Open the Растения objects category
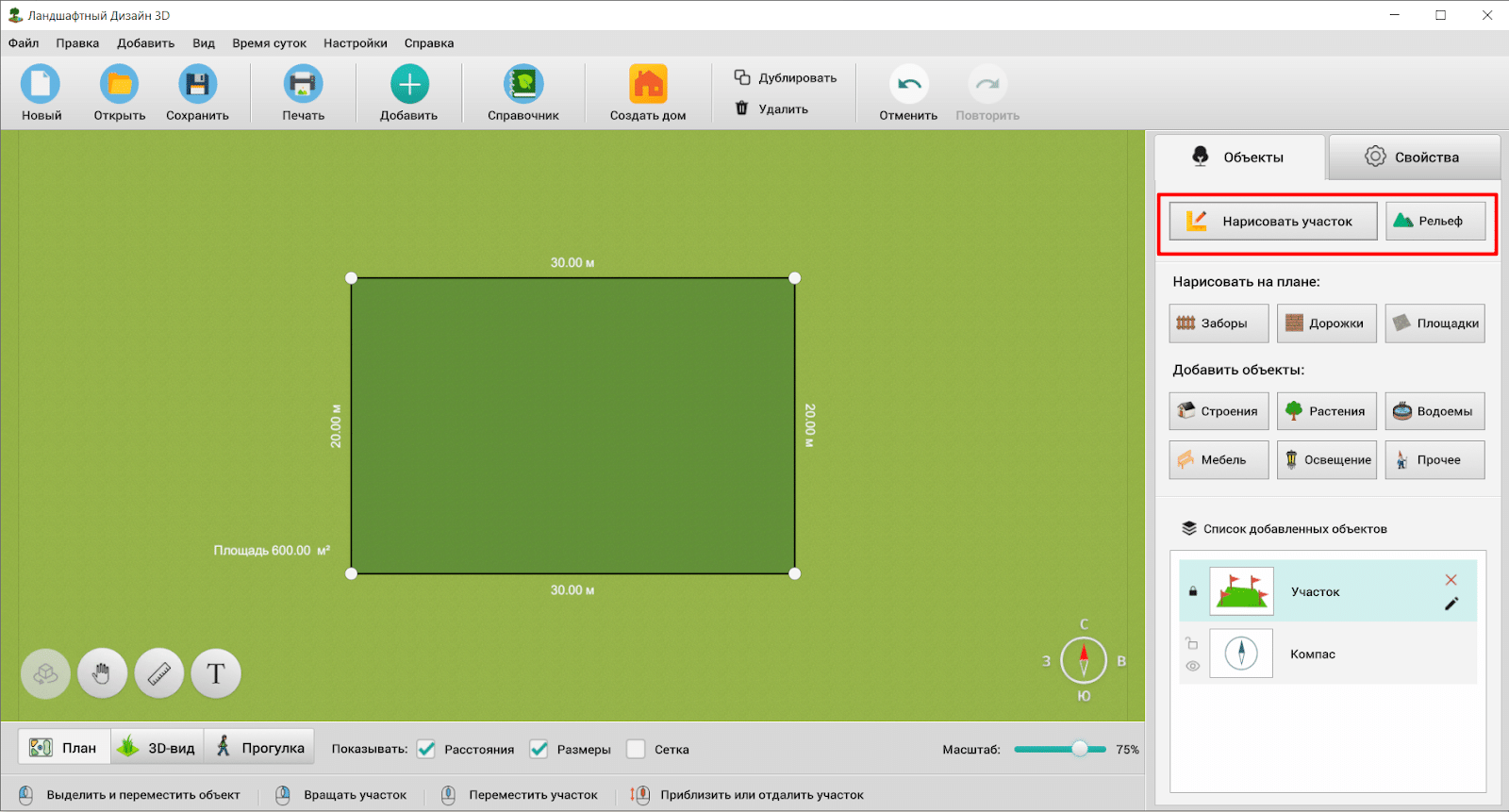 pyautogui.click(x=1326, y=411)
